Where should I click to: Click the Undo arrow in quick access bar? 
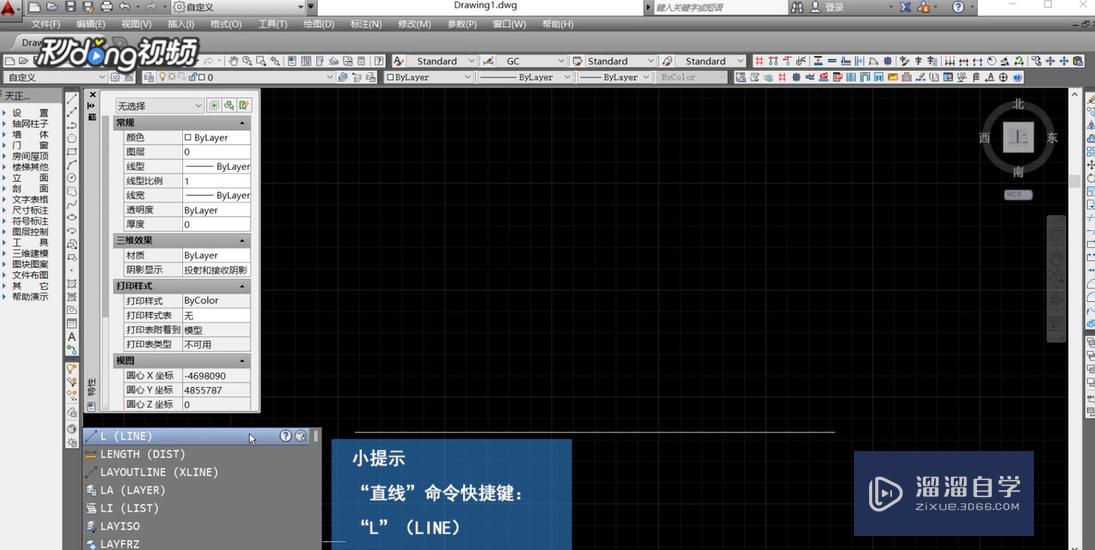tap(124, 7)
